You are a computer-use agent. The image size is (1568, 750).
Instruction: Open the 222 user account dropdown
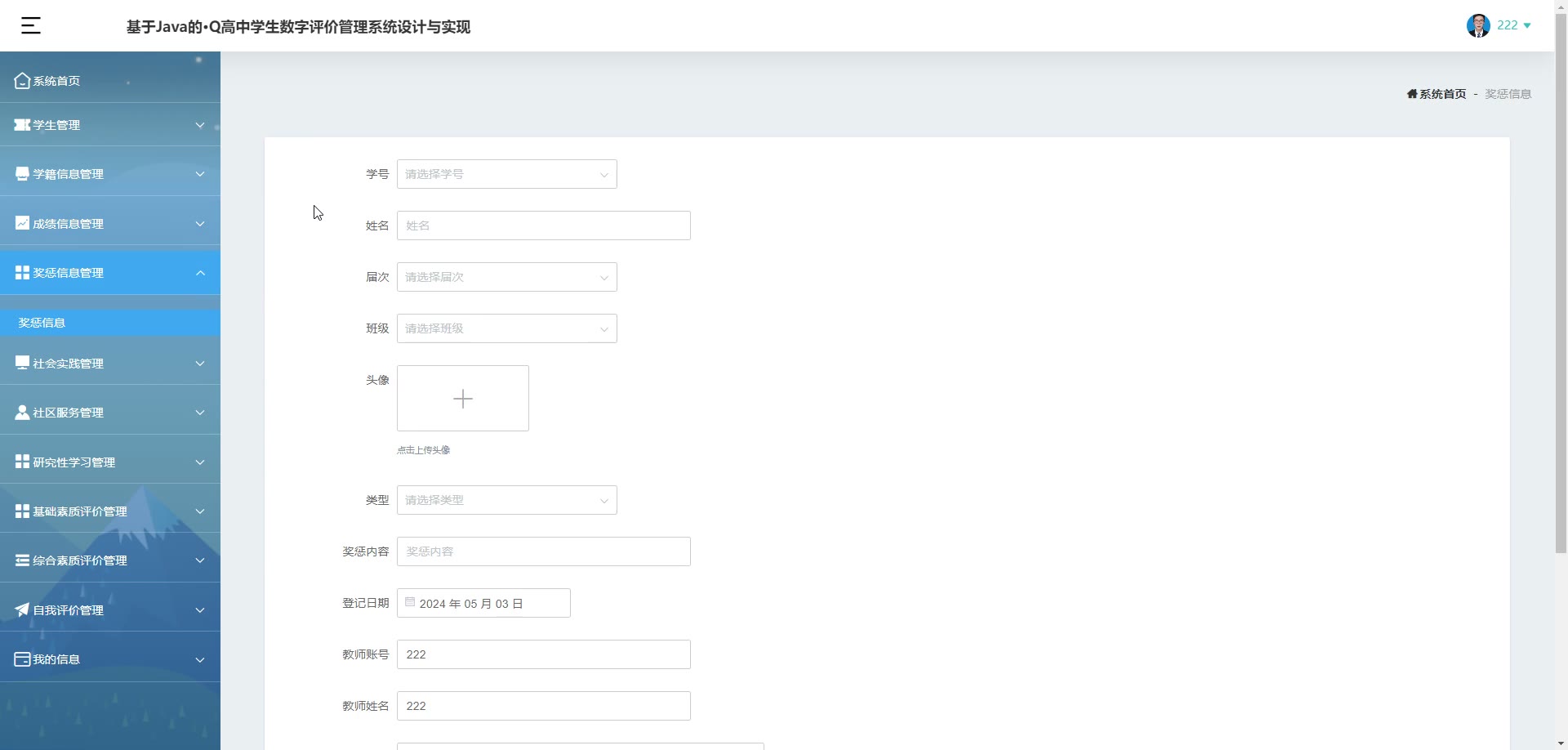(x=1513, y=25)
